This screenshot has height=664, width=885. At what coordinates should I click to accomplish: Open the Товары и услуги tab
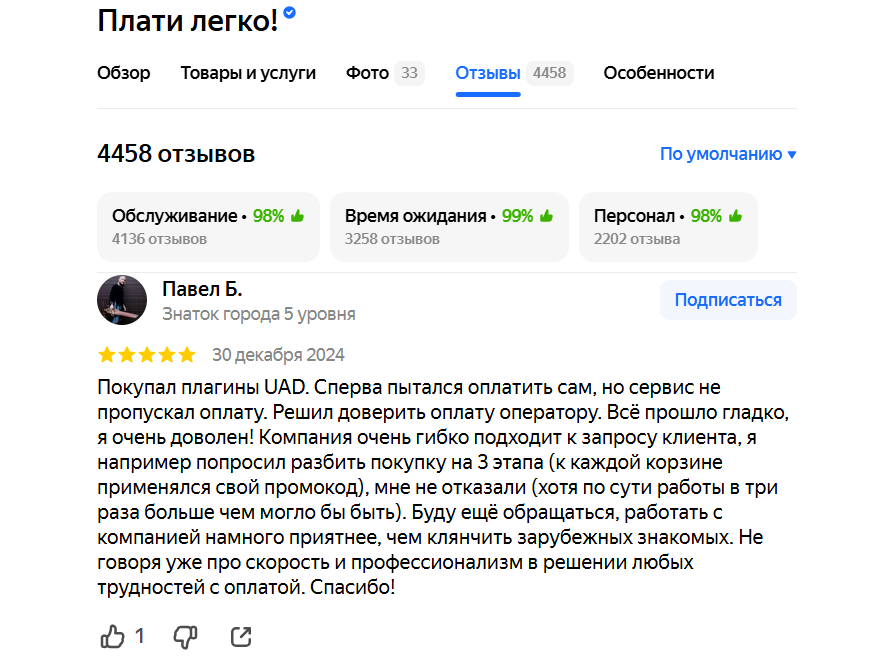[x=248, y=73]
